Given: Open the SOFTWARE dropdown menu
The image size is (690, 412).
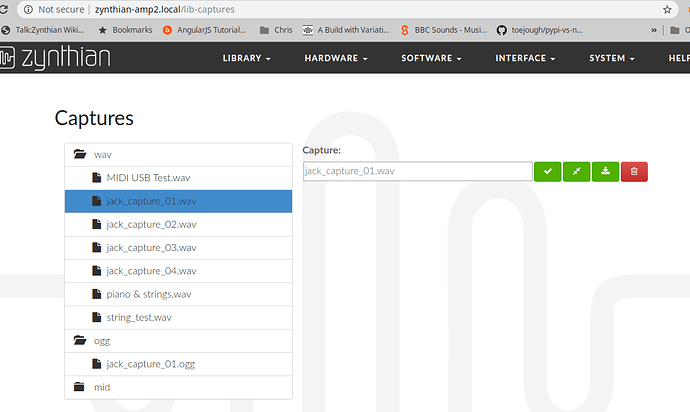Looking at the screenshot, I should [431, 58].
